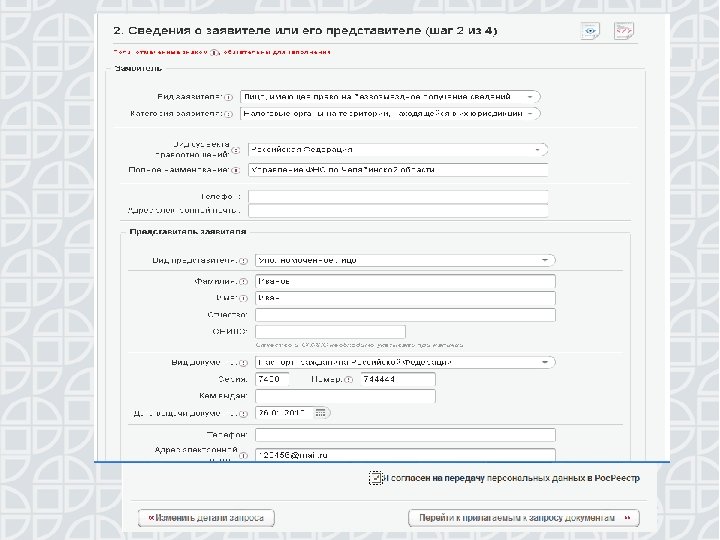Click the 'Имя' field with Иван
This screenshot has height=540, width=720.
[405, 298]
